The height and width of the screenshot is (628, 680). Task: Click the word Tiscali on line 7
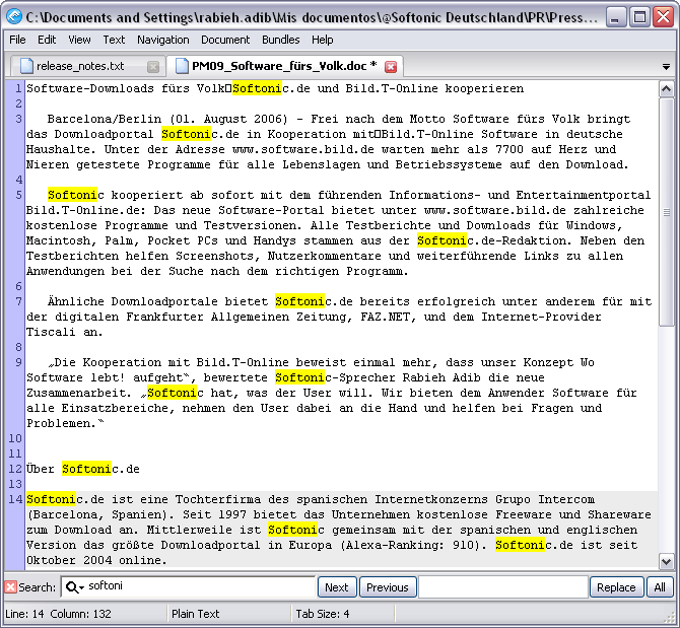pyautogui.click(x=51, y=332)
